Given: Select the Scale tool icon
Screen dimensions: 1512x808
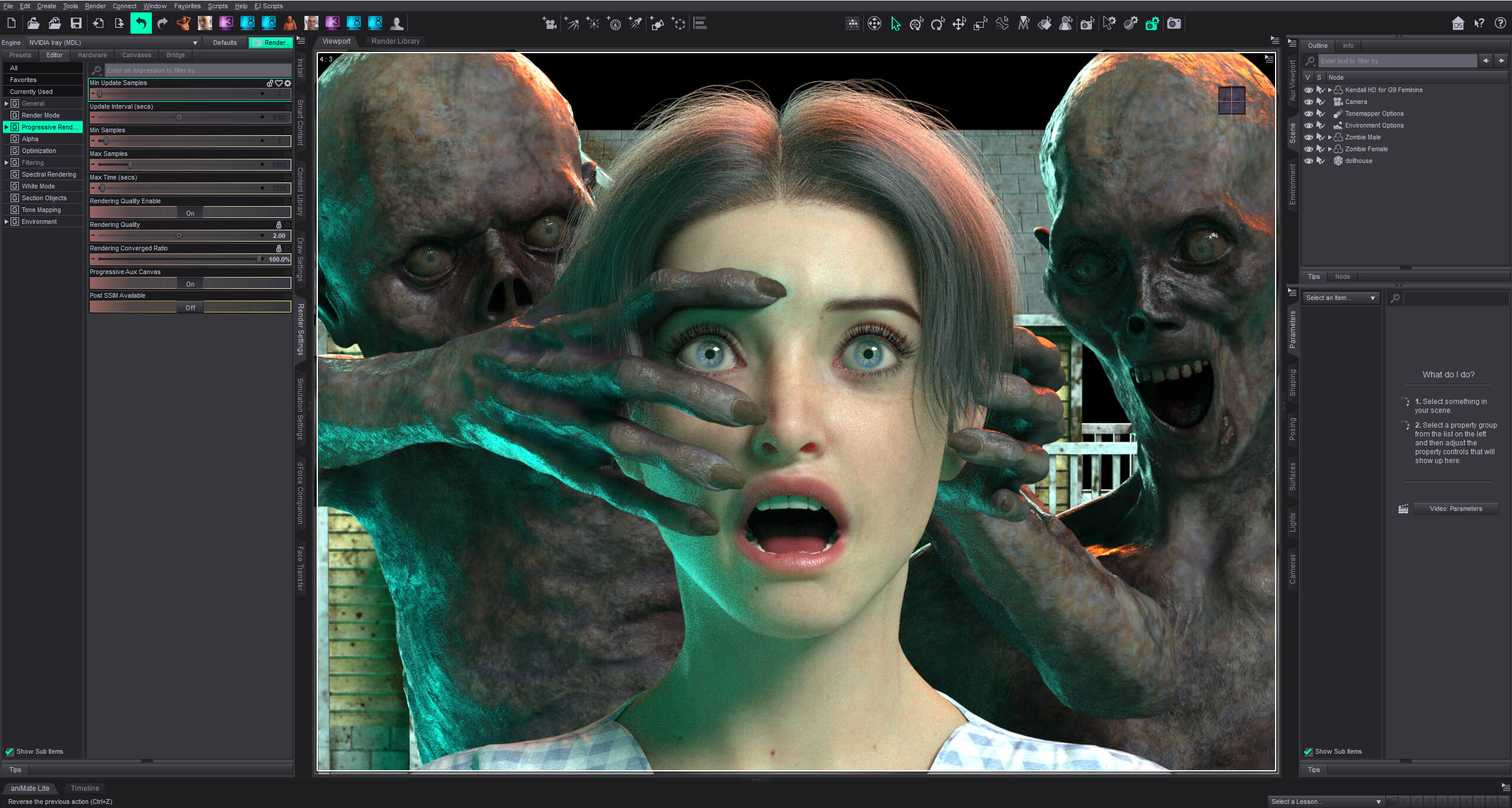Looking at the screenshot, I should pos(980,24).
